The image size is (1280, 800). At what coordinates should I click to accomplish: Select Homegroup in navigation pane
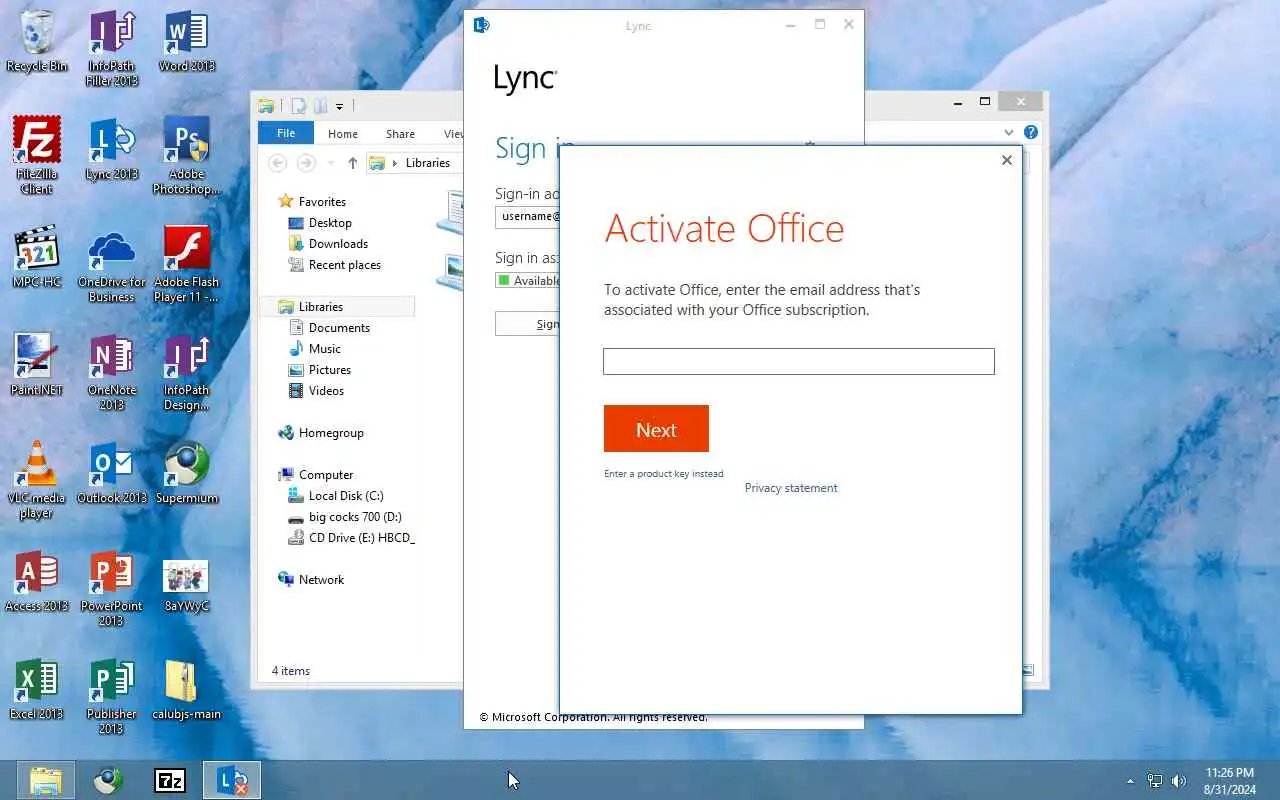(331, 433)
